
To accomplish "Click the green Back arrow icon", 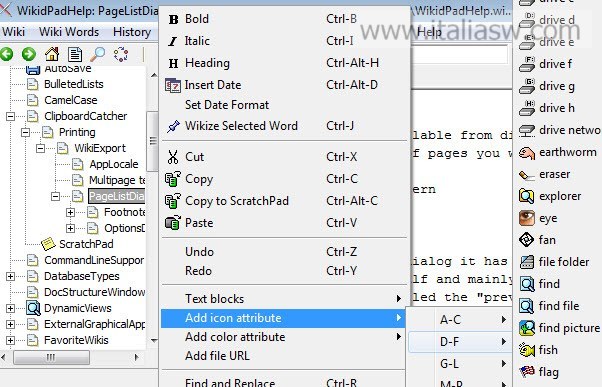I will [x=6, y=54].
